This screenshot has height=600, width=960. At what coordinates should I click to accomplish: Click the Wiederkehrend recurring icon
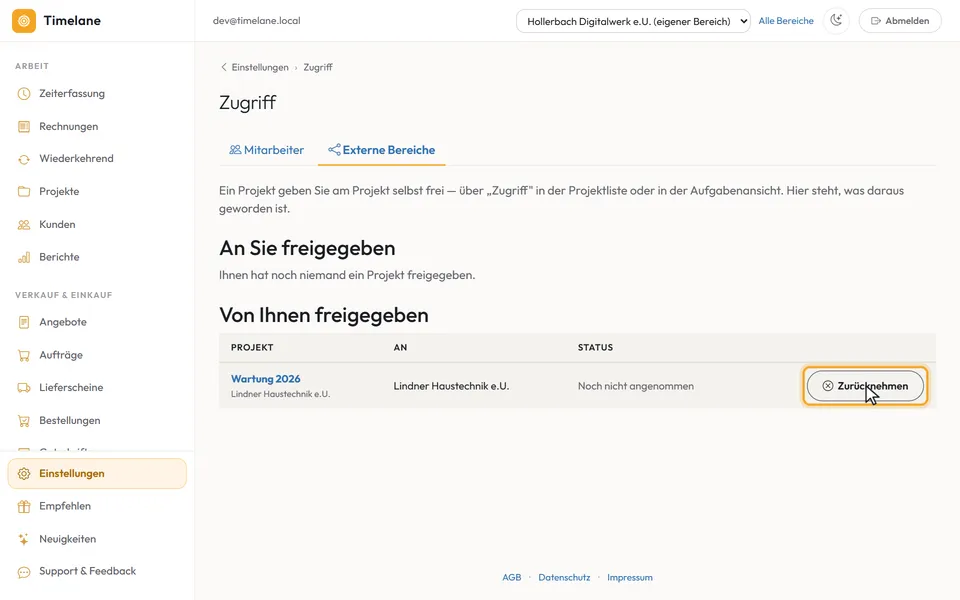pyautogui.click(x=24, y=159)
